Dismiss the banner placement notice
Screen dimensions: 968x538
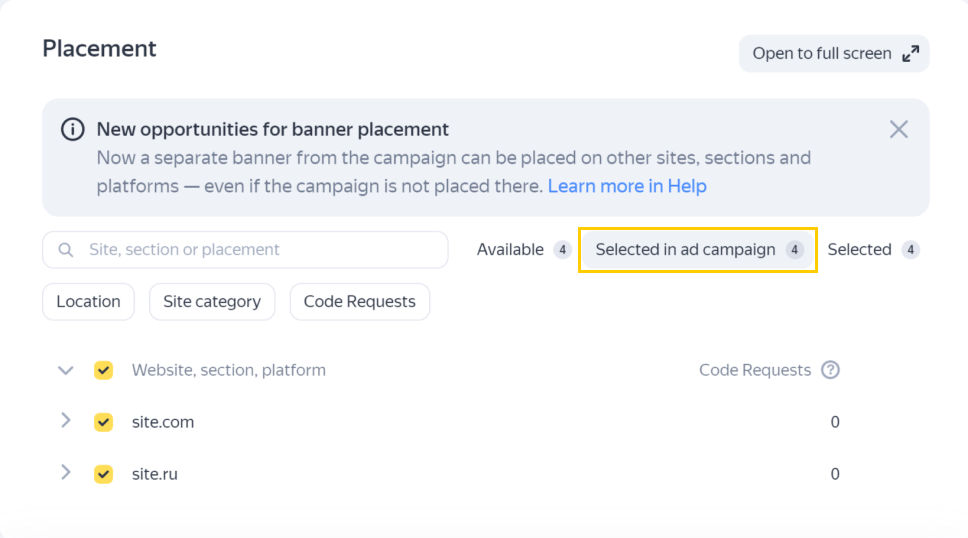(899, 129)
